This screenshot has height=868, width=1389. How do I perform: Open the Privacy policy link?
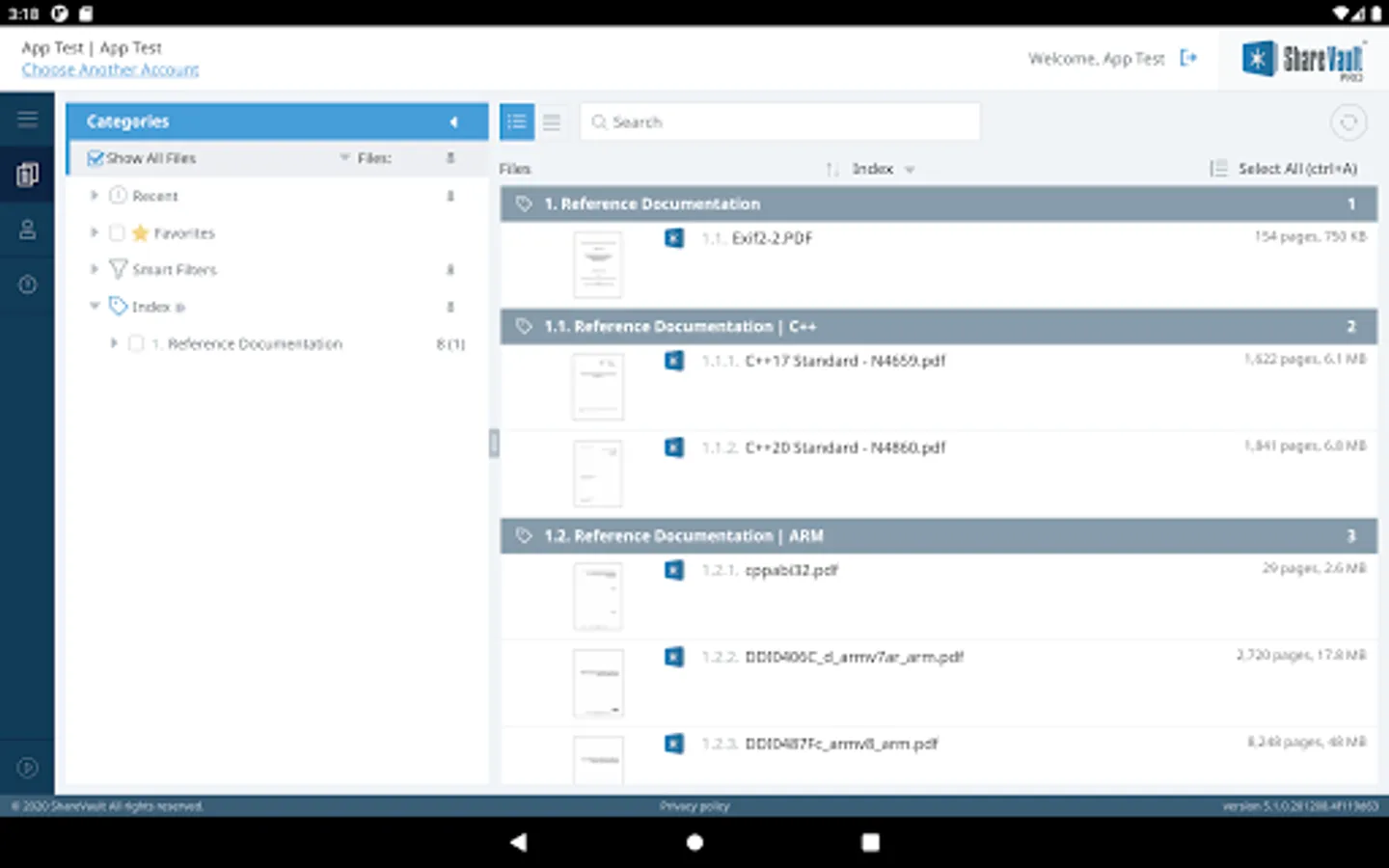tap(694, 806)
